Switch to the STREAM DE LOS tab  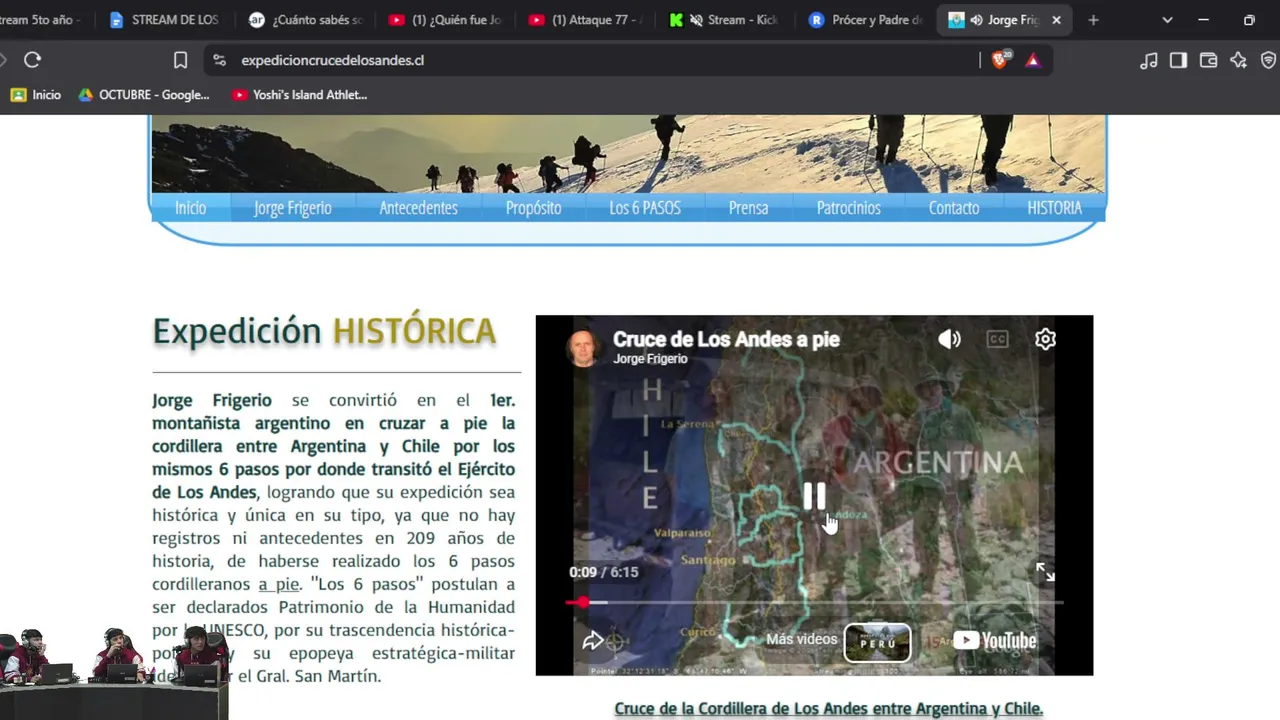[164, 20]
